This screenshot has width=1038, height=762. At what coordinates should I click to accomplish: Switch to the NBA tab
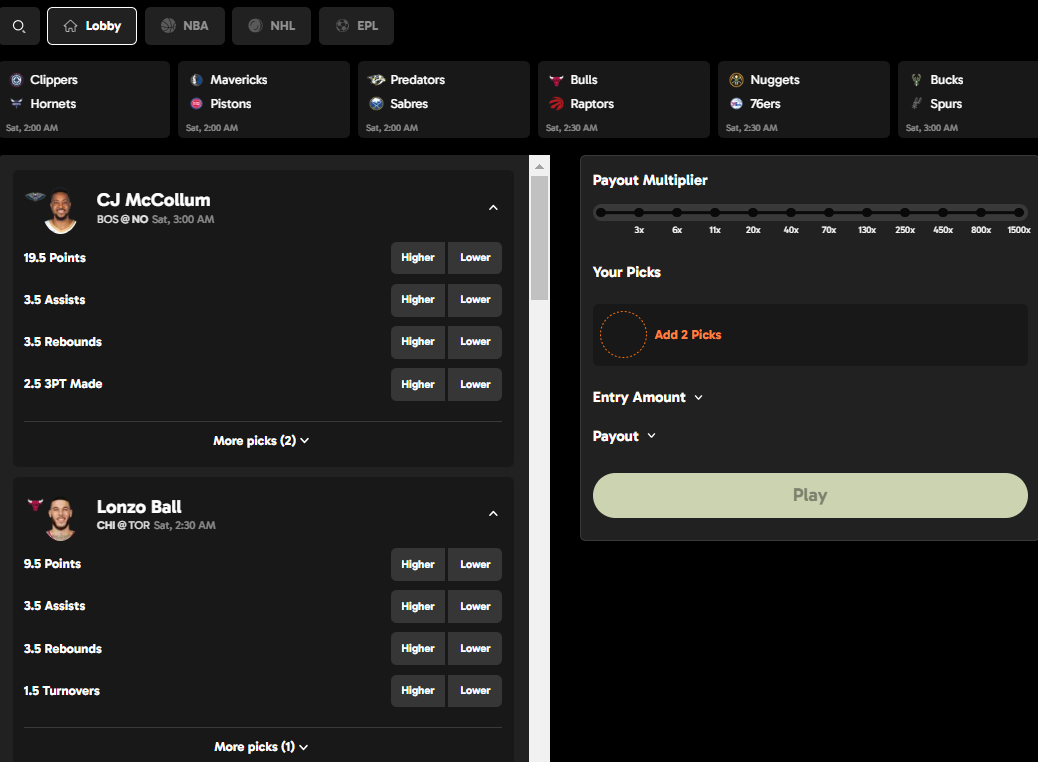[x=185, y=26]
